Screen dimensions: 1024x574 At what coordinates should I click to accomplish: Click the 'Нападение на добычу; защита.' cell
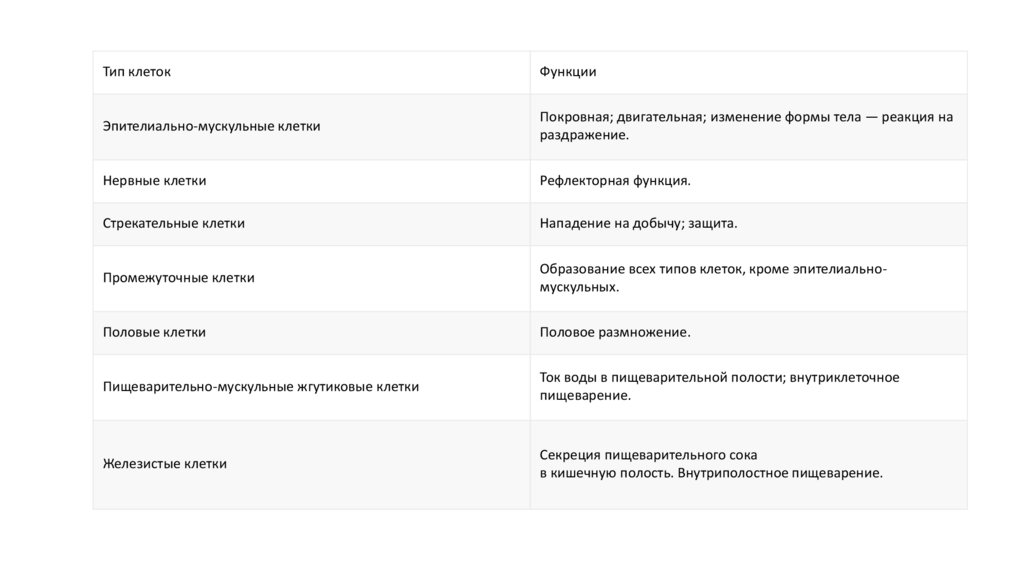click(638, 224)
